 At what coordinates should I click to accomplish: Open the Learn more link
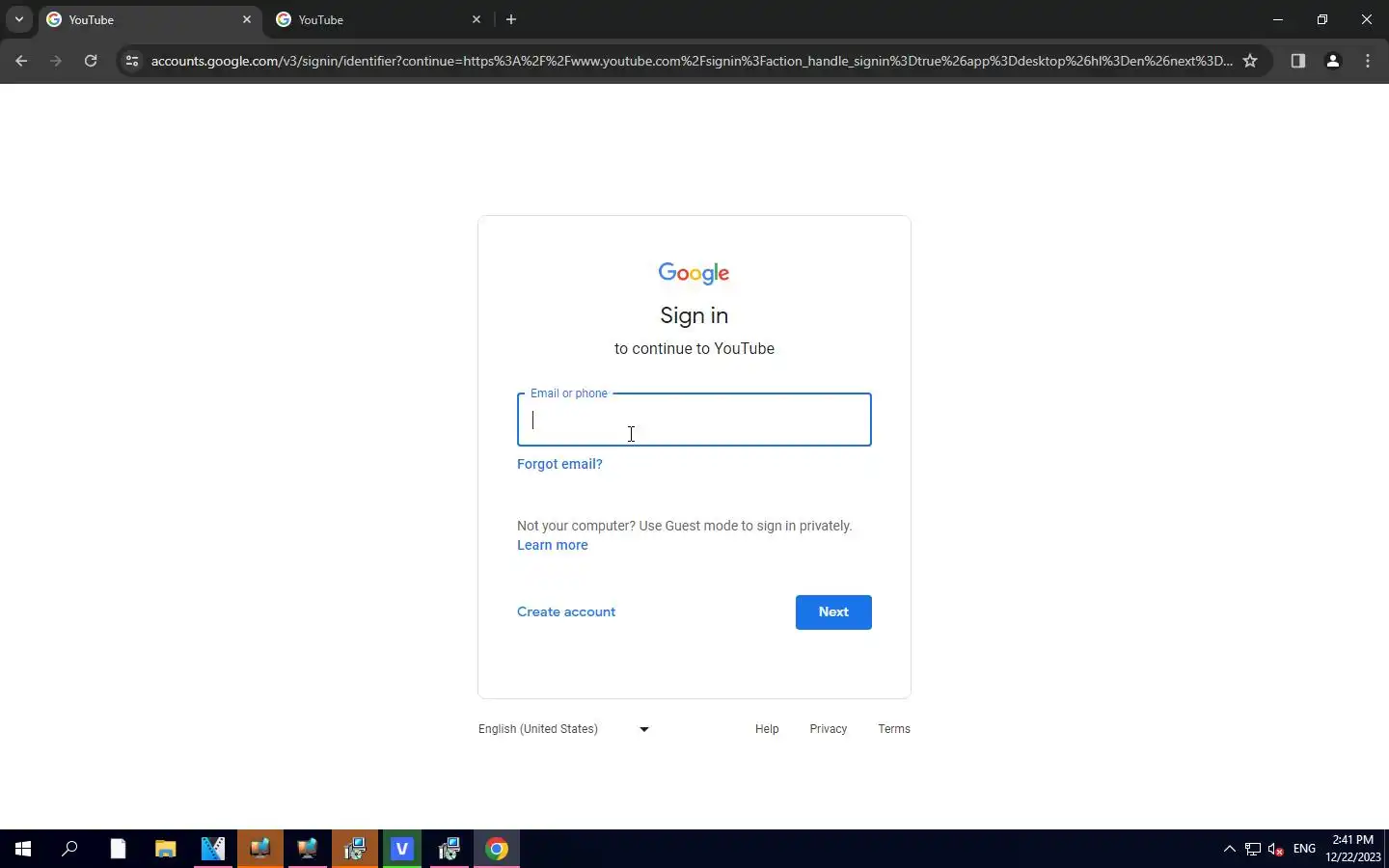coord(553,545)
